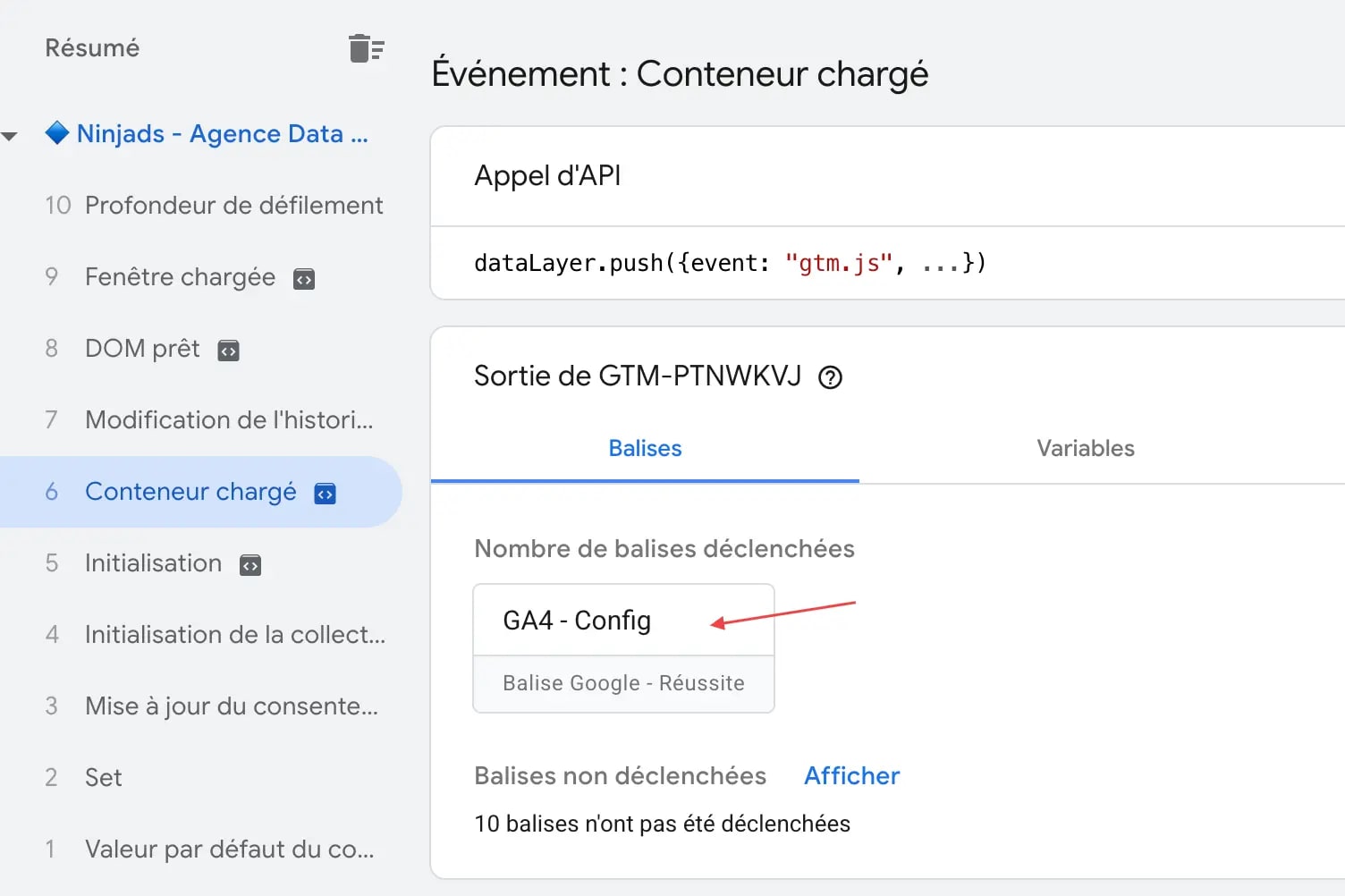Click the code icon beside Fenêtre chargée
The height and width of the screenshot is (896, 1345).
304,278
